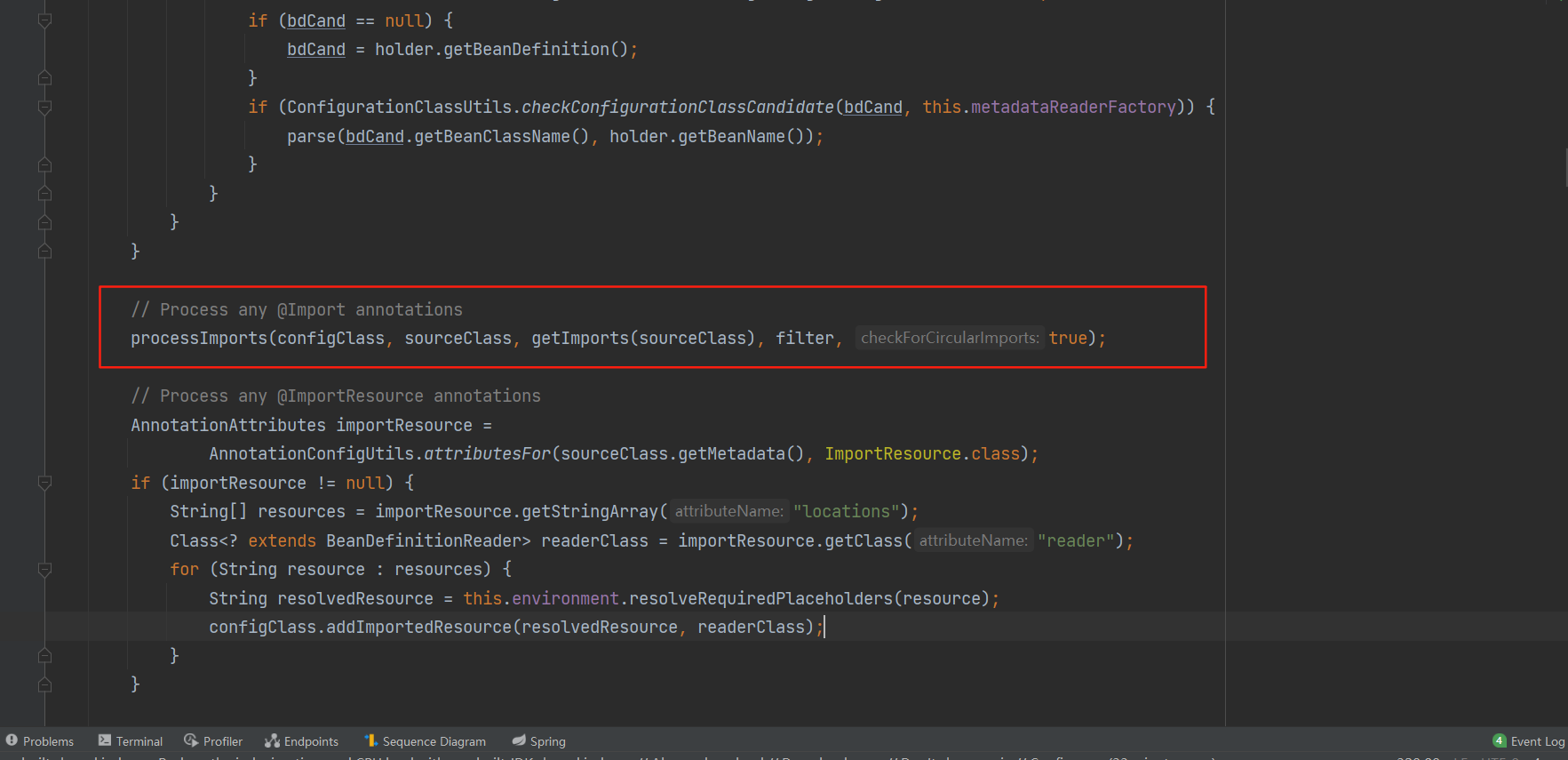Click the addImportedResource method call
The image size is (1568, 760).
419,627
